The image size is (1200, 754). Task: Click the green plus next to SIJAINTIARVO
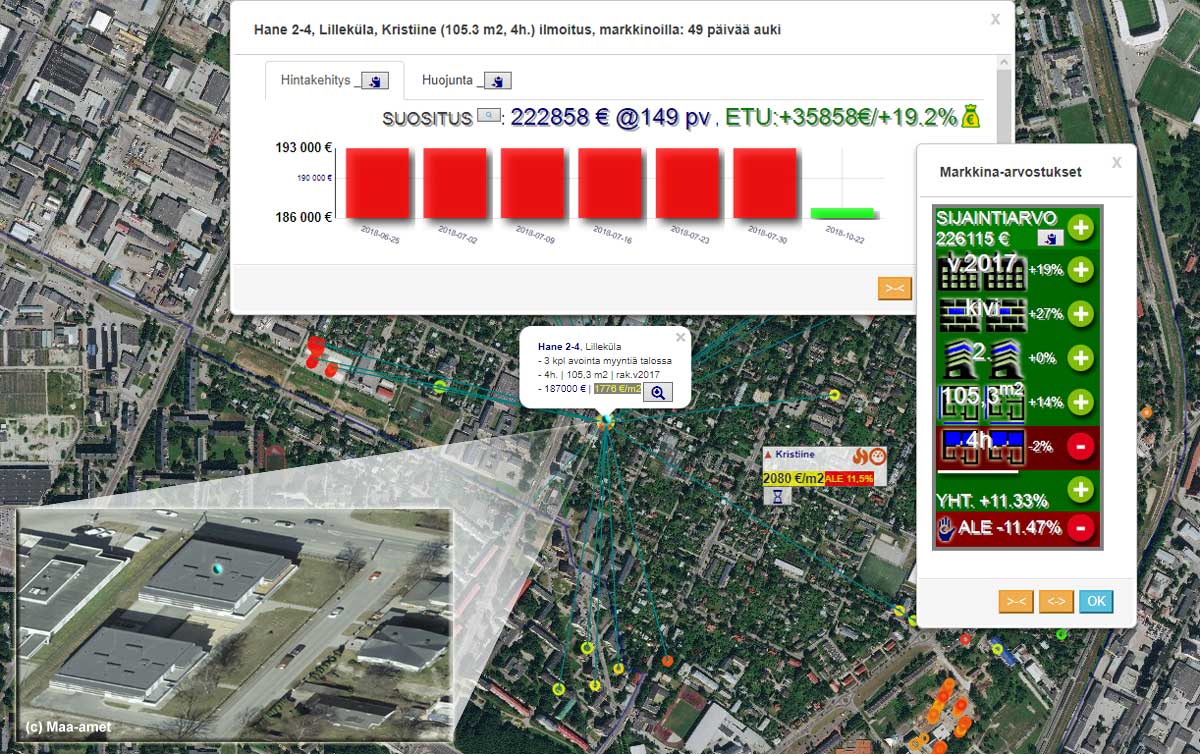point(1080,227)
